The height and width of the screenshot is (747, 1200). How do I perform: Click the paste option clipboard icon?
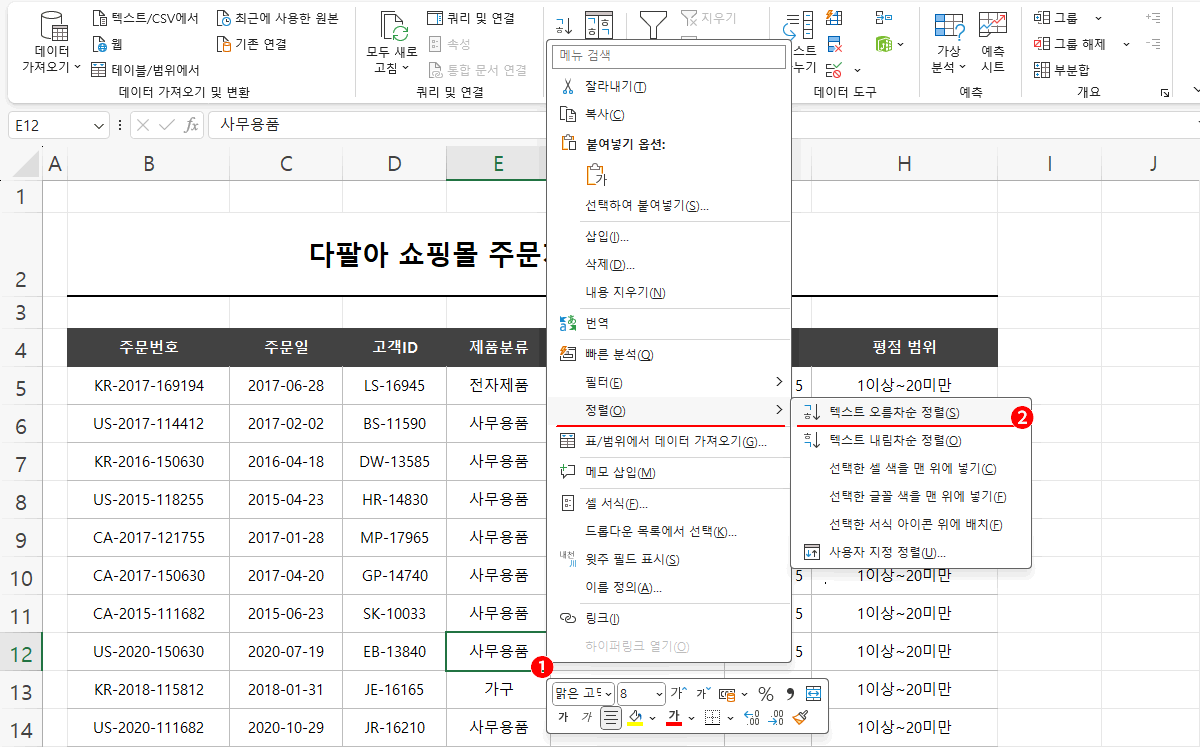click(596, 175)
